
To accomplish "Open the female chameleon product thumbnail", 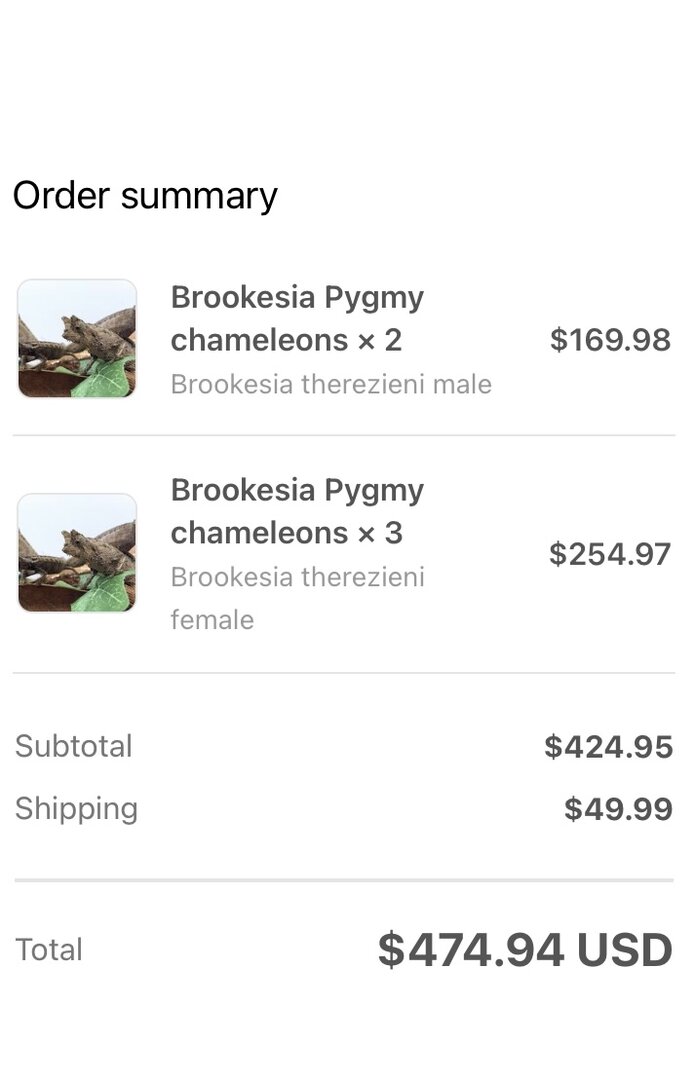I will (x=77, y=552).
